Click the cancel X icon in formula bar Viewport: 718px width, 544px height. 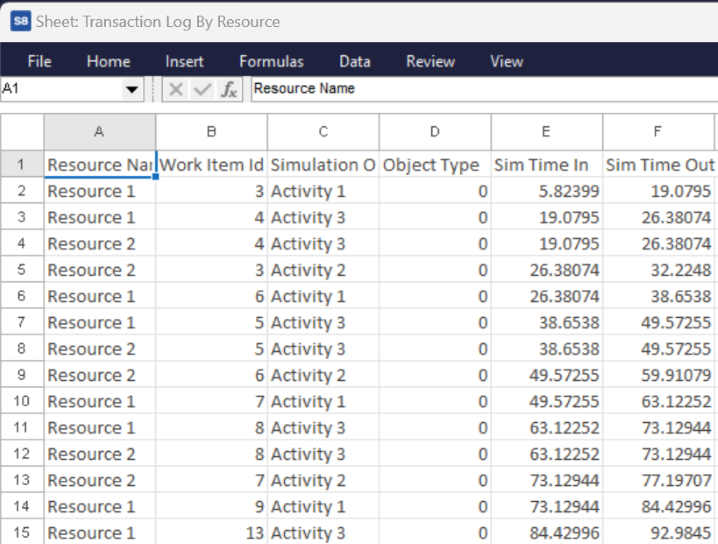(176, 89)
